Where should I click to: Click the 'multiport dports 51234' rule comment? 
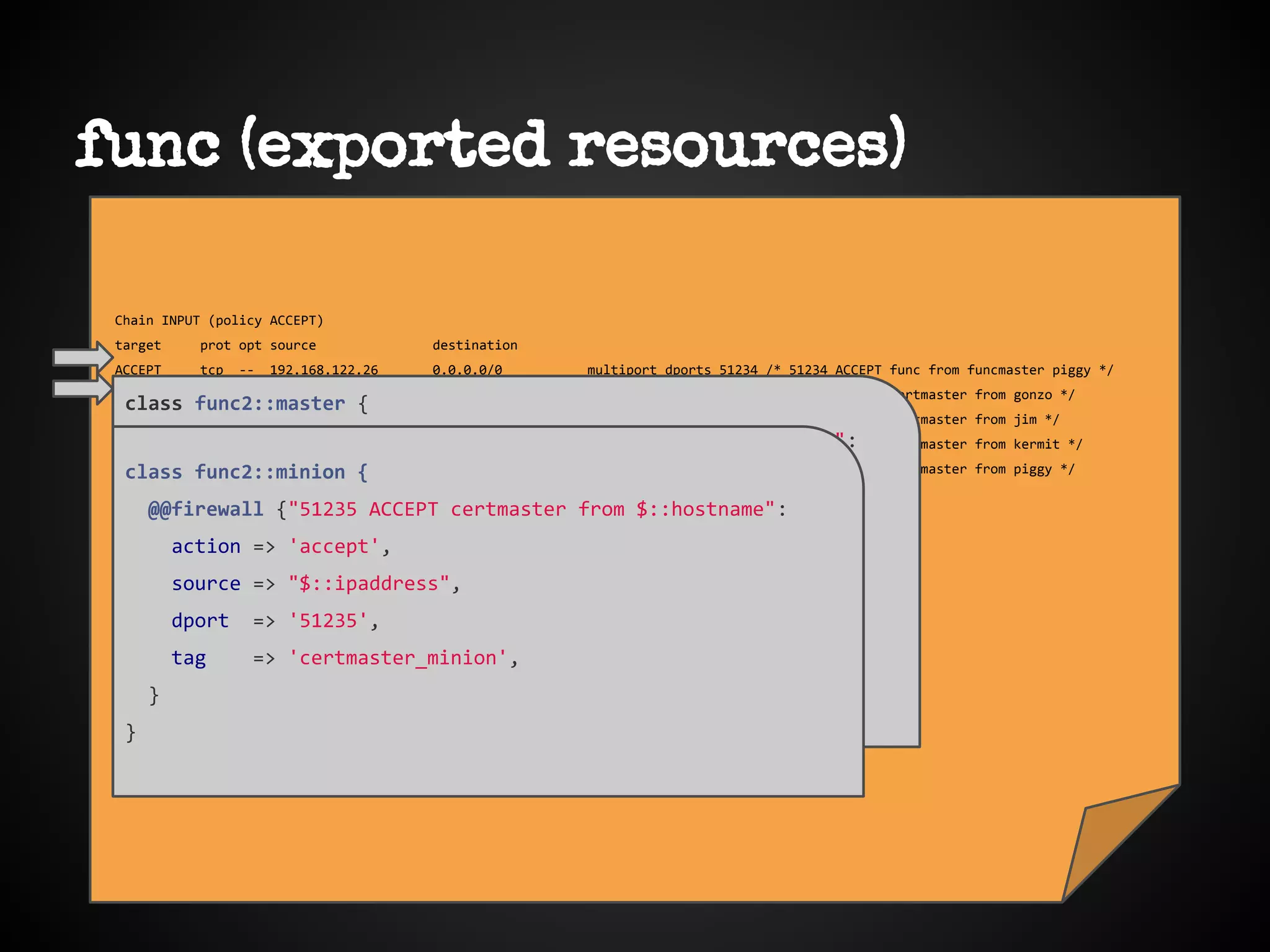click(850, 370)
